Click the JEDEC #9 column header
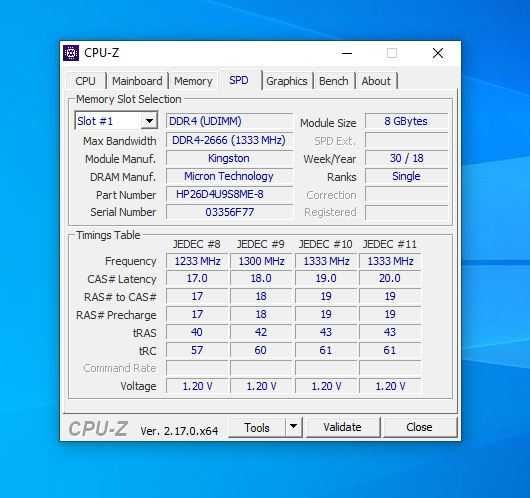The height and width of the screenshot is (498, 530). tap(261, 244)
